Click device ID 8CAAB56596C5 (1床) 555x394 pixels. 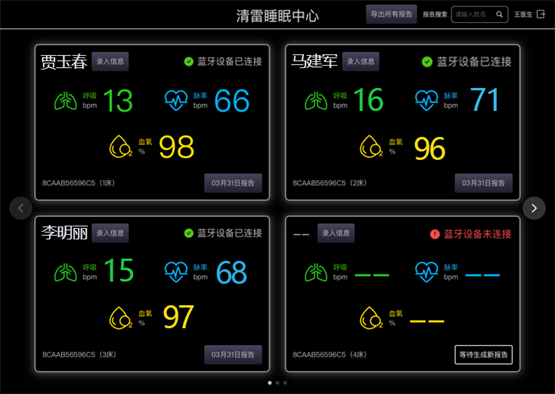tap(78, 183)
